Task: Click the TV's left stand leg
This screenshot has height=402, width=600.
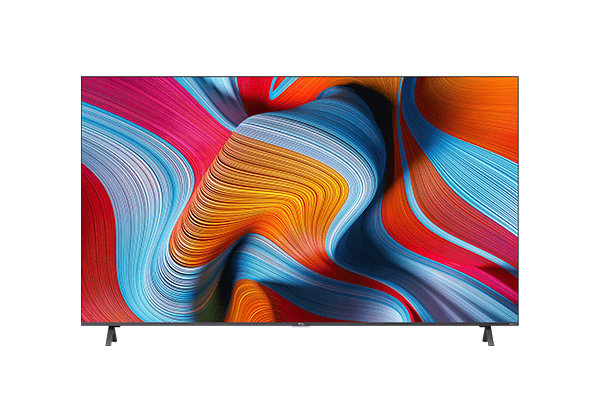Action: [x=111, y=335]
